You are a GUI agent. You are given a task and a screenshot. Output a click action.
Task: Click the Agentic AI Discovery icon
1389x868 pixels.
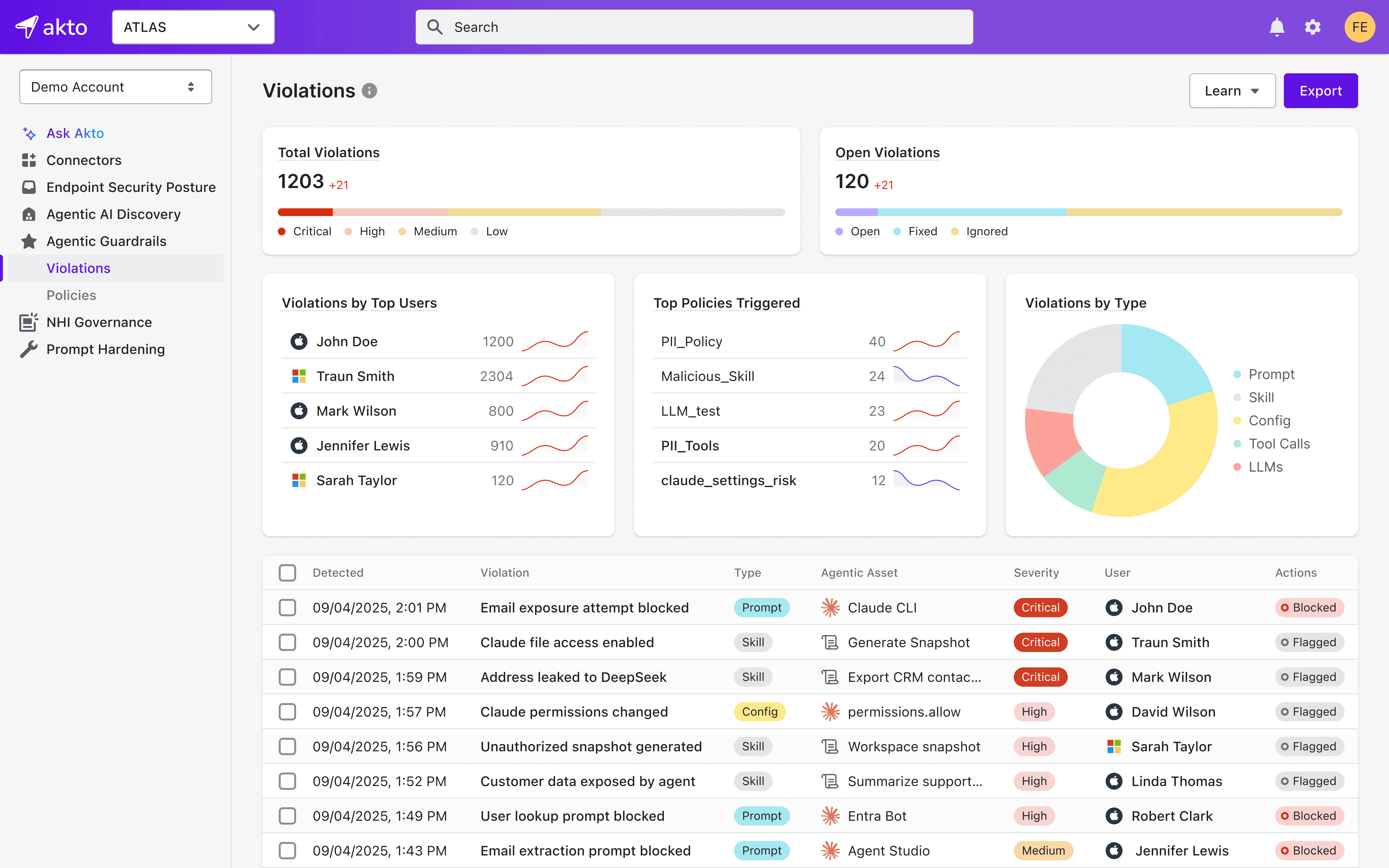[29, 214]
